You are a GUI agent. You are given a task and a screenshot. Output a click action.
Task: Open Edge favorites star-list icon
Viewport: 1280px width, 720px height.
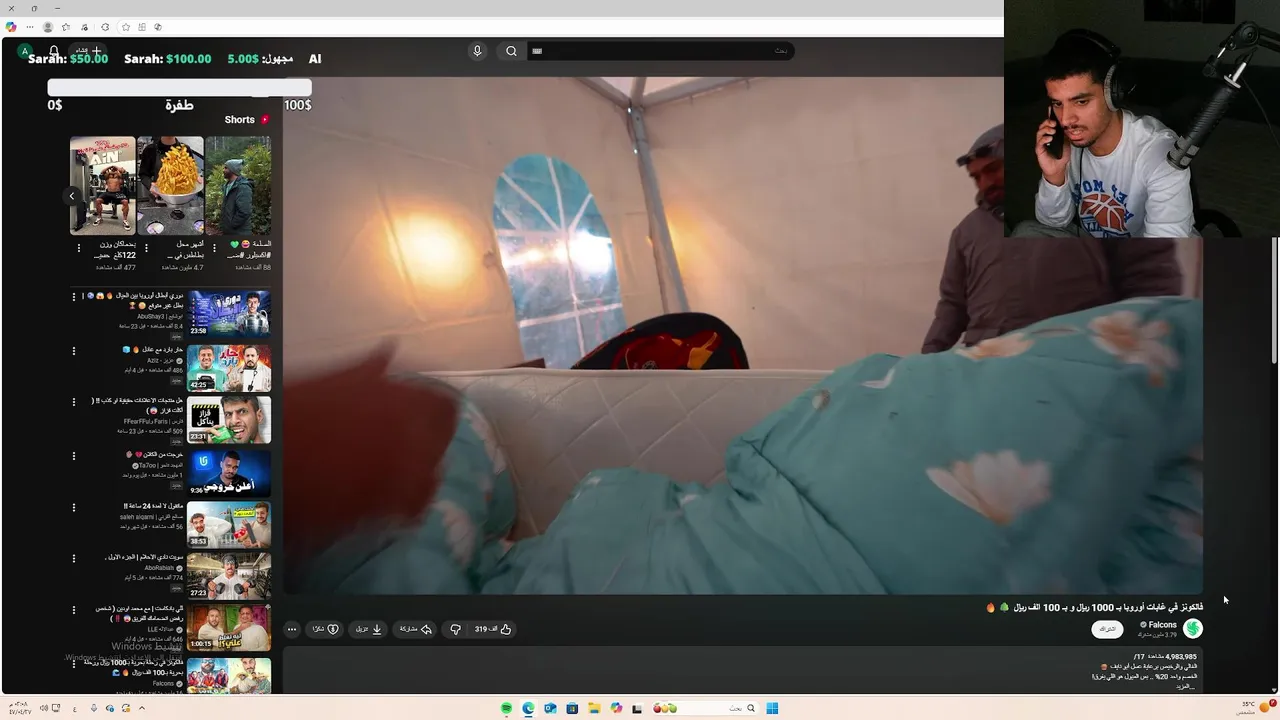click(66, 27)
